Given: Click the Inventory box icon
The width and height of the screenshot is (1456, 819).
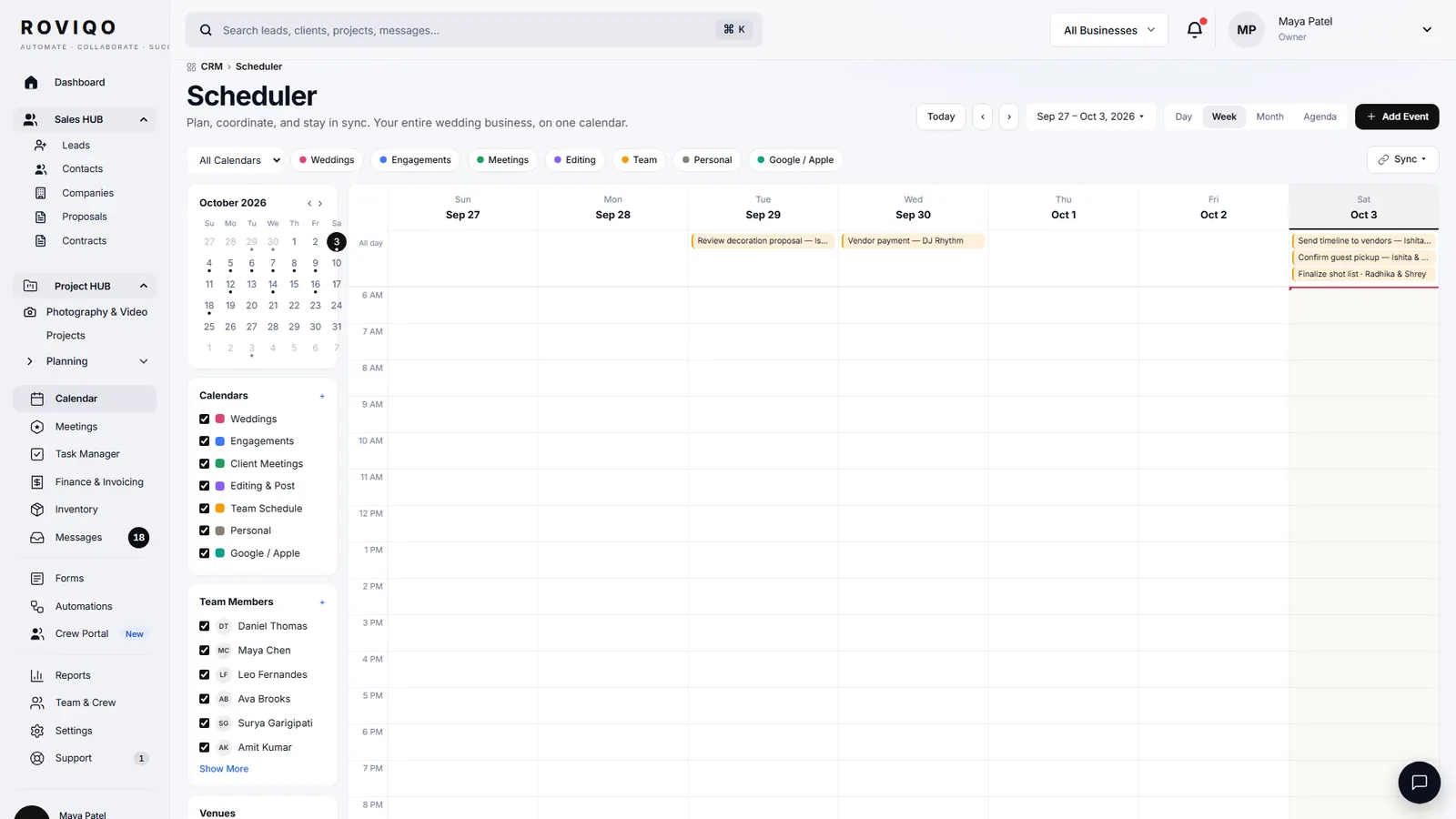Looking at the screenshot, I should [x=37, y=510].
